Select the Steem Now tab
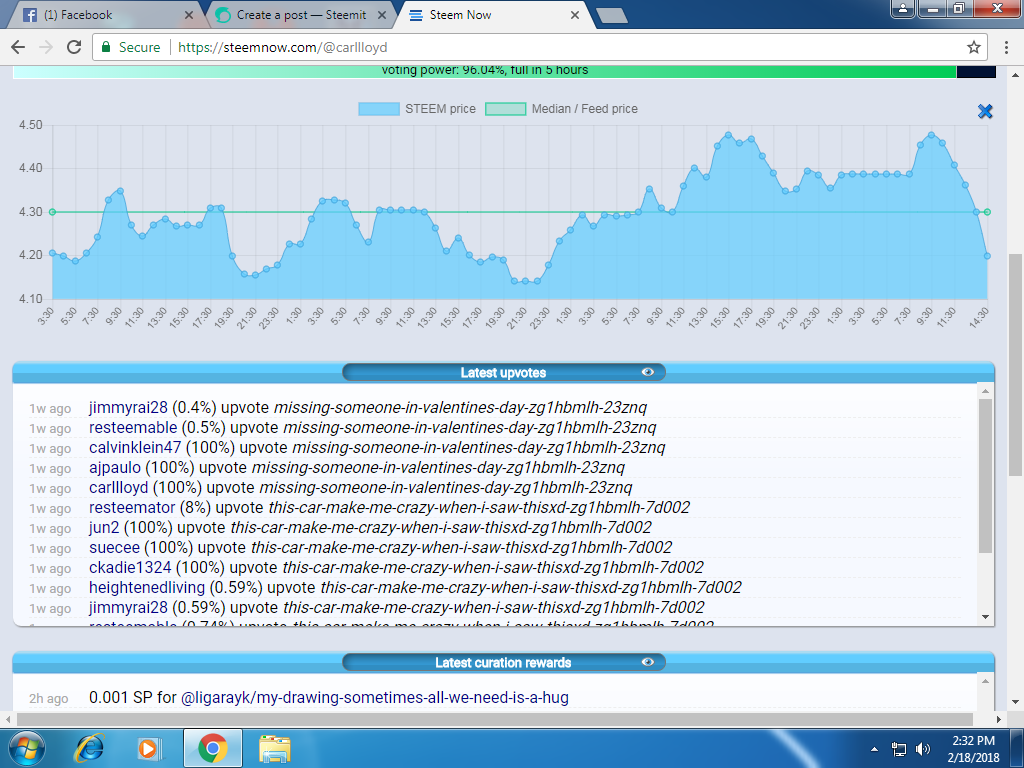 pos(495,15)
